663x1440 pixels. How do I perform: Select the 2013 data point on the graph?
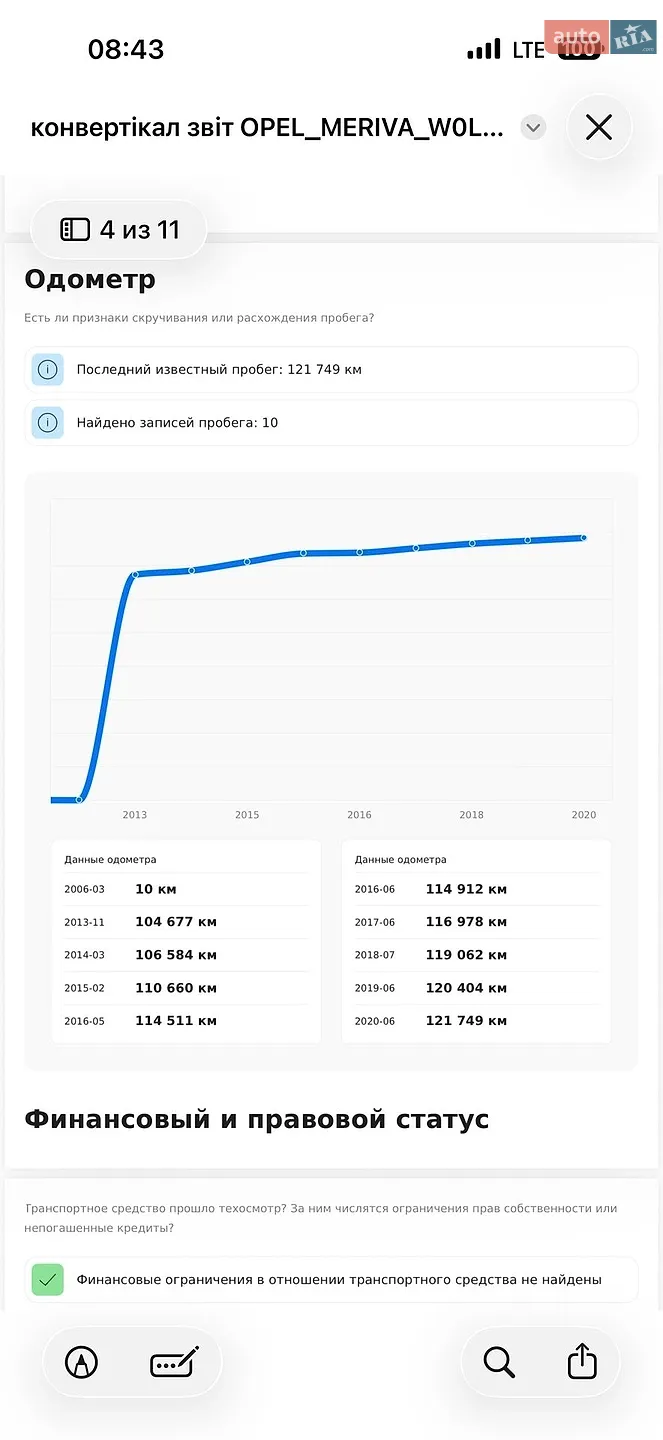tap(136, 574)
